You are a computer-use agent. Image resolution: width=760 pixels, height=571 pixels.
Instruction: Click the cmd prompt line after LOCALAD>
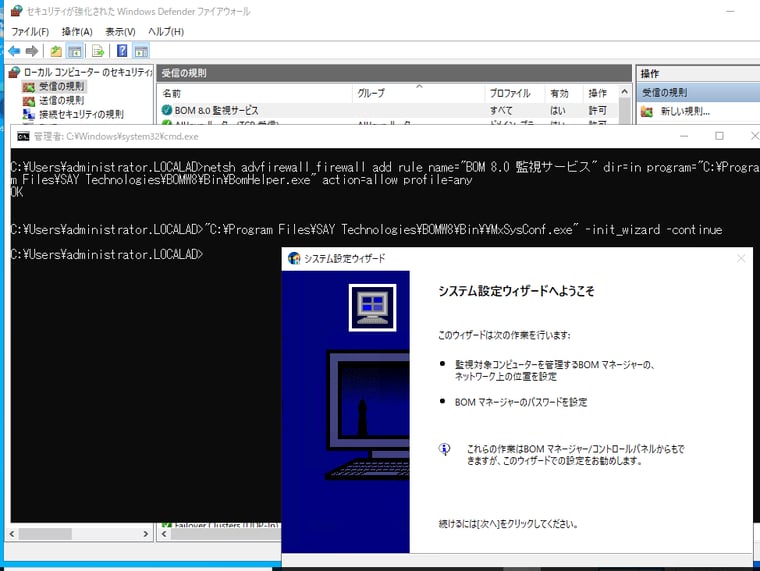[x=107, y=254]
